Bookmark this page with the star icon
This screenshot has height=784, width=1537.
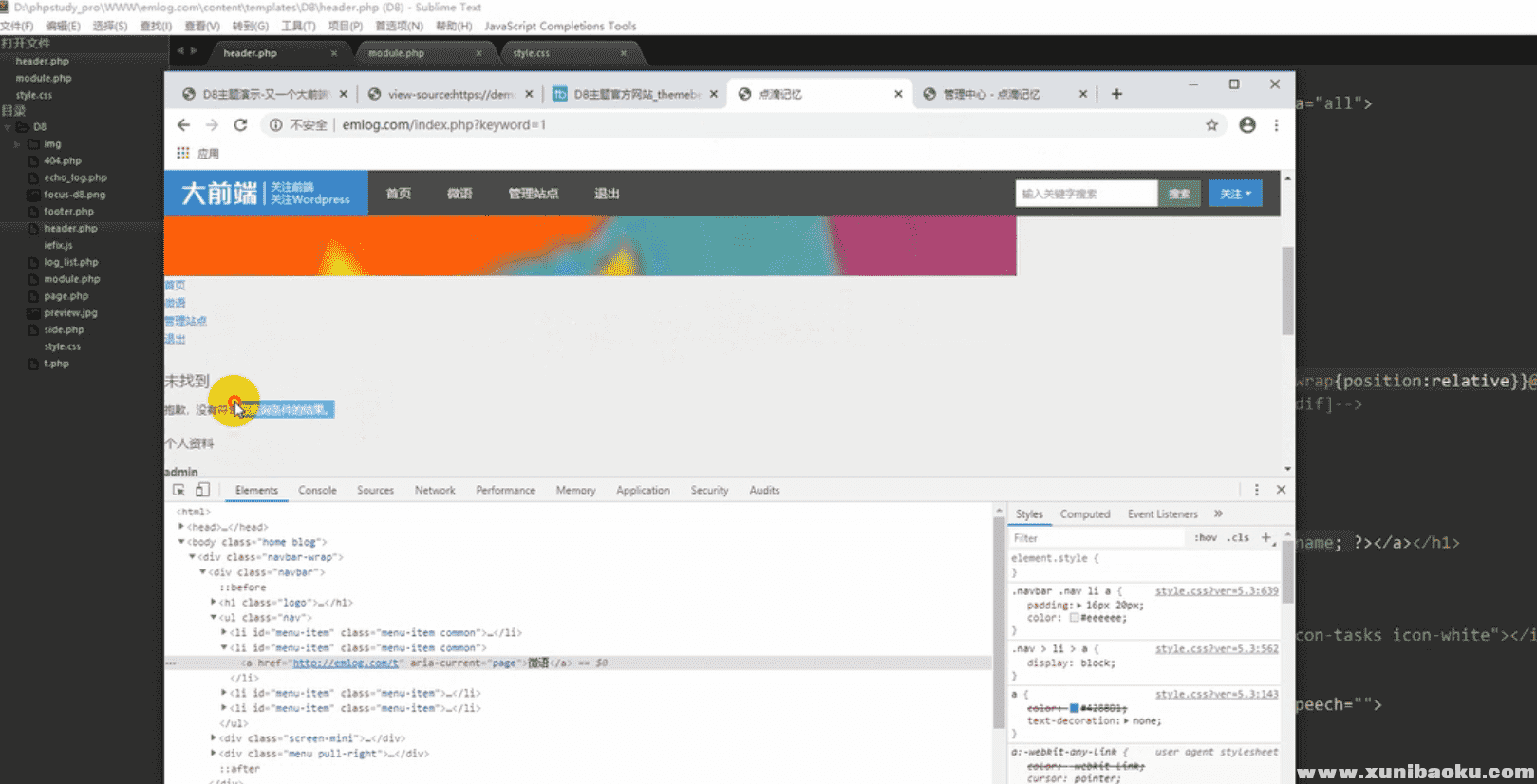[1211, 125]
